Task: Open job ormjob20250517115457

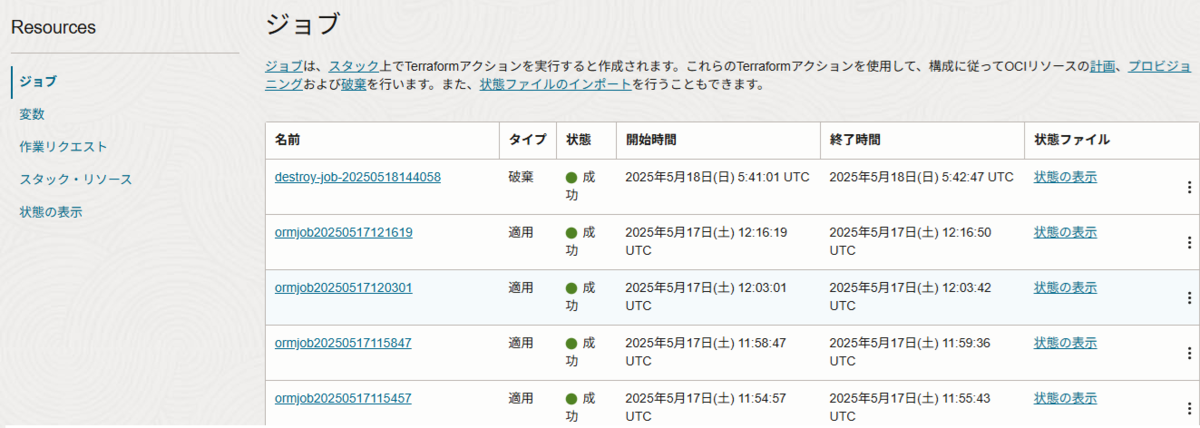Action: pos(343,398)
